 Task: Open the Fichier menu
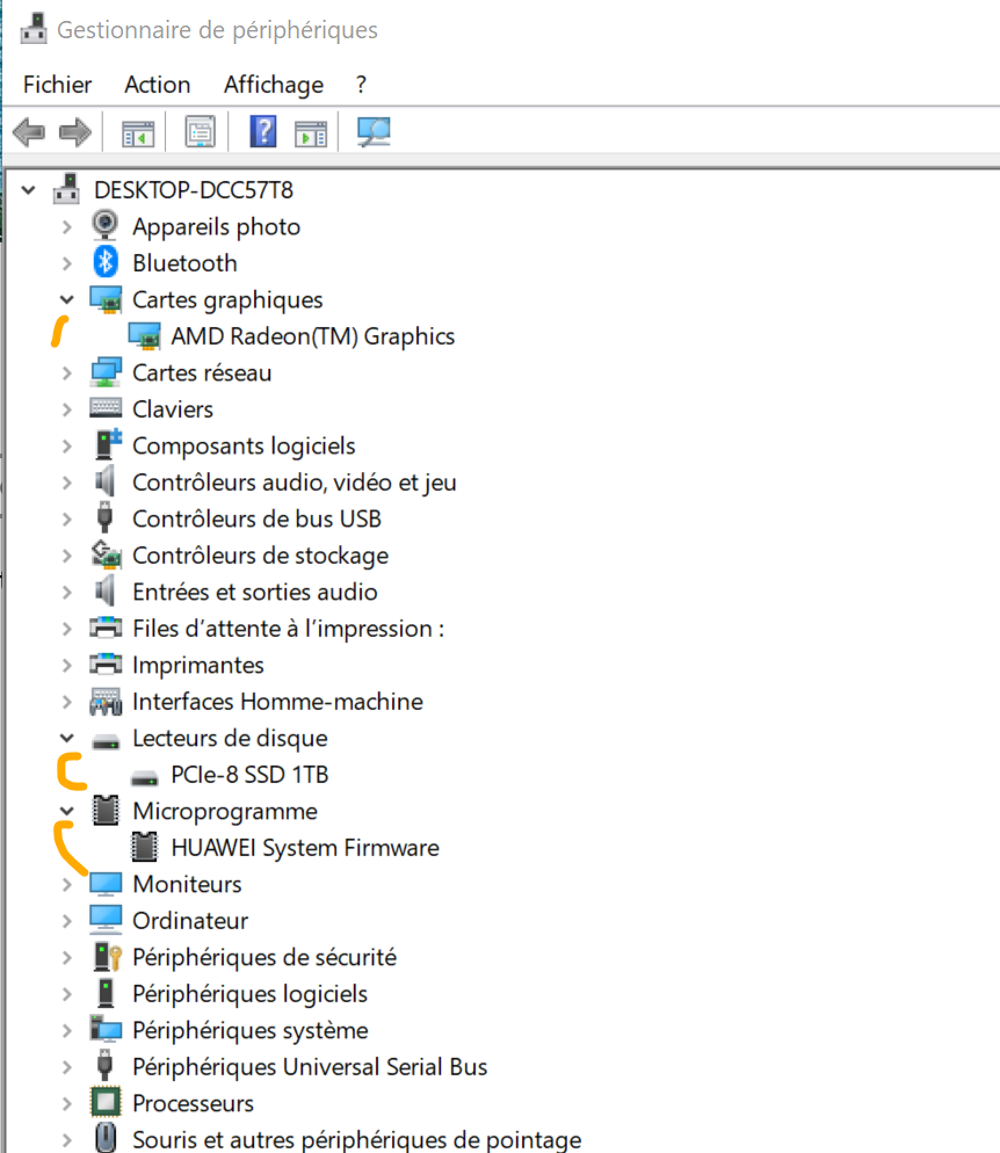tap(57, 85)
